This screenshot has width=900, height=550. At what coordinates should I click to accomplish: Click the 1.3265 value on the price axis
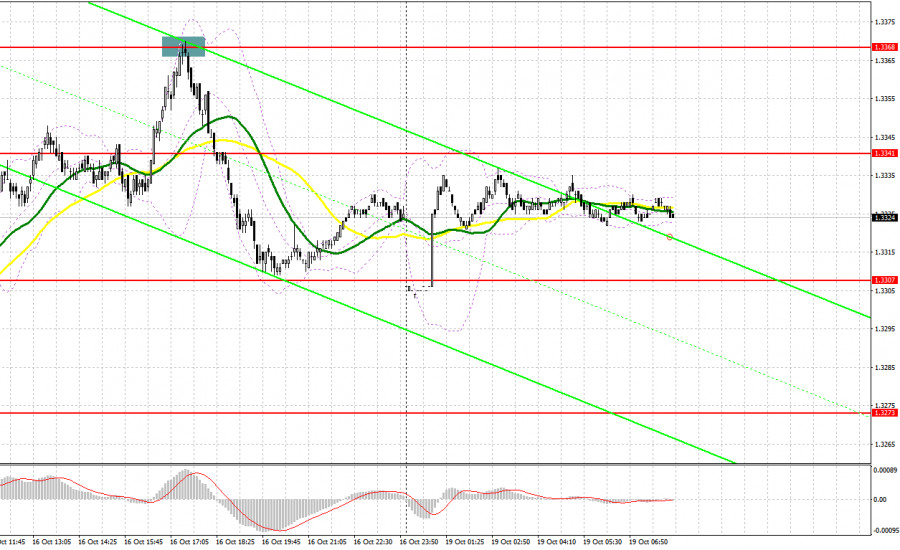click(x=885, y=444)
